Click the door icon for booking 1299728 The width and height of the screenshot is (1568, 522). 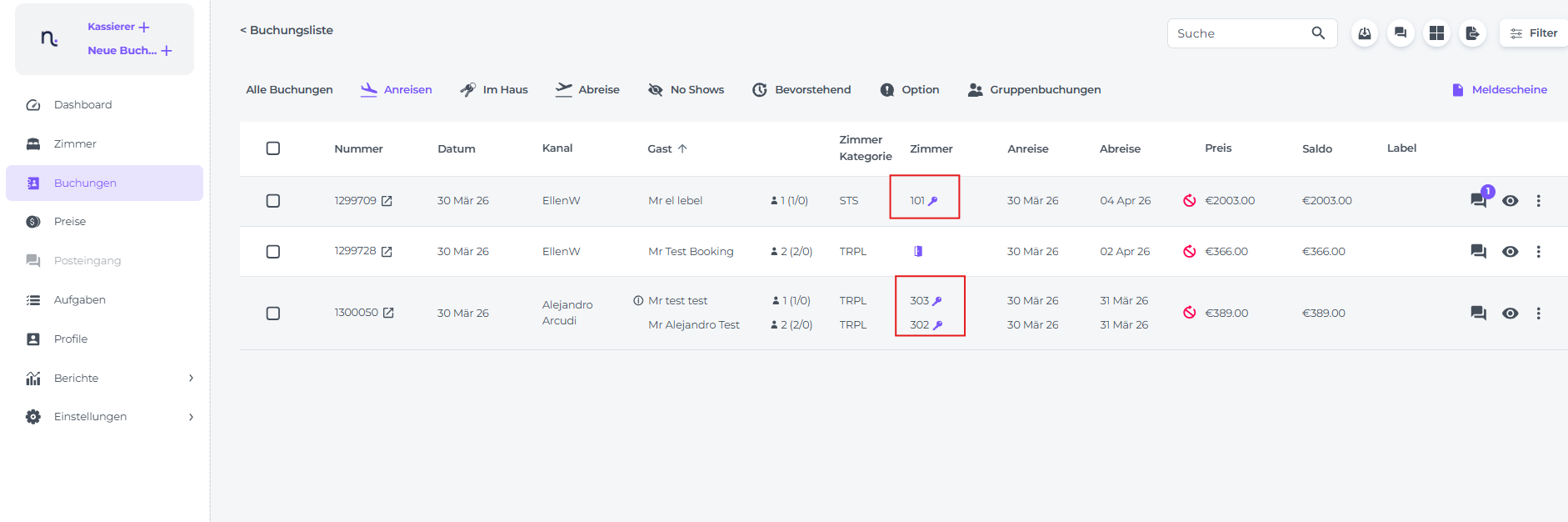[x=917, y=251]
